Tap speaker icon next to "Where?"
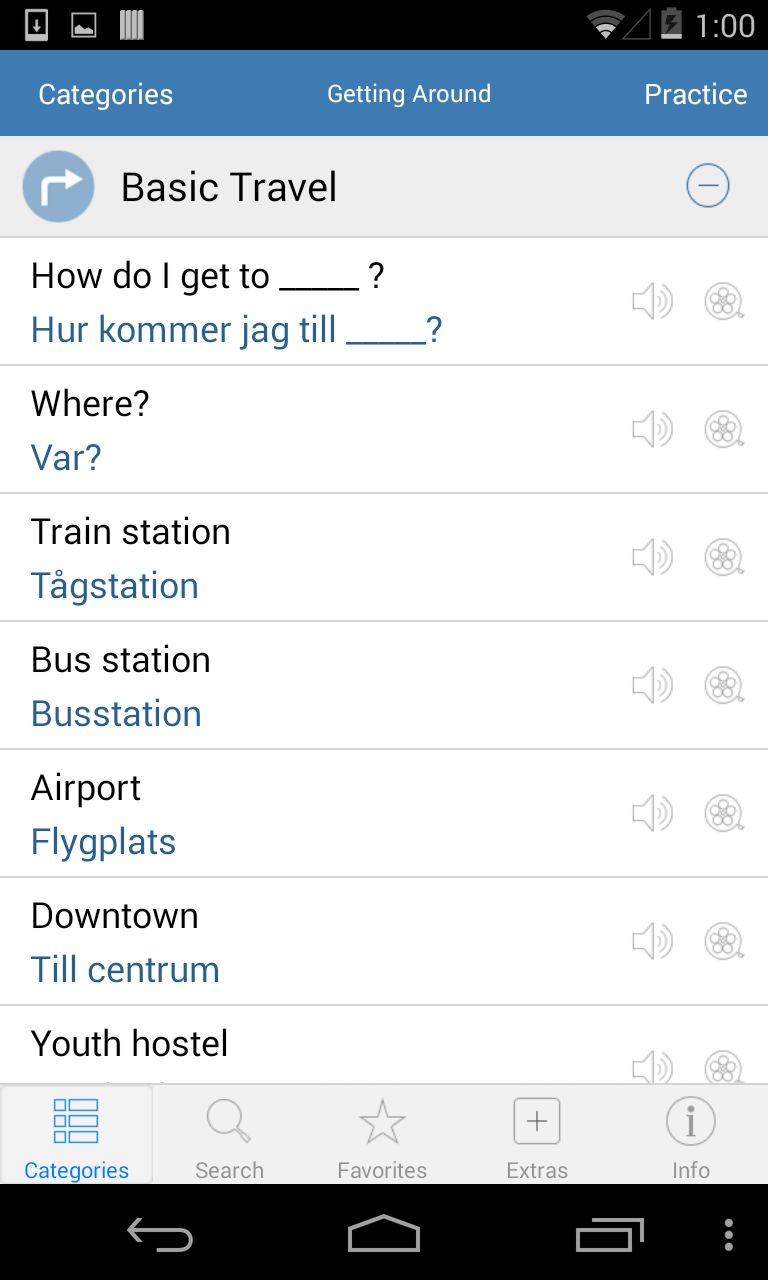768x1280 pixels. click(x=652, y=429)
